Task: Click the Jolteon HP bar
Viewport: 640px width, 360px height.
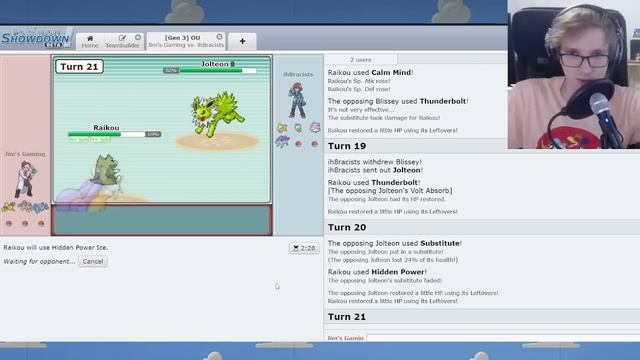Action: click(x=218, y=71)
